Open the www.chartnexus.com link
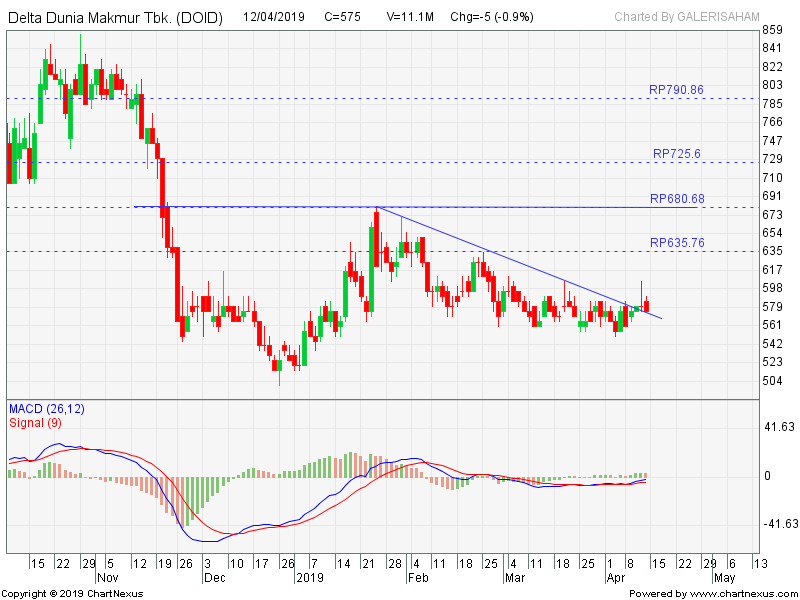Viewport: 800px width, 600px height. pyautogui.click(x=742, y=594)
